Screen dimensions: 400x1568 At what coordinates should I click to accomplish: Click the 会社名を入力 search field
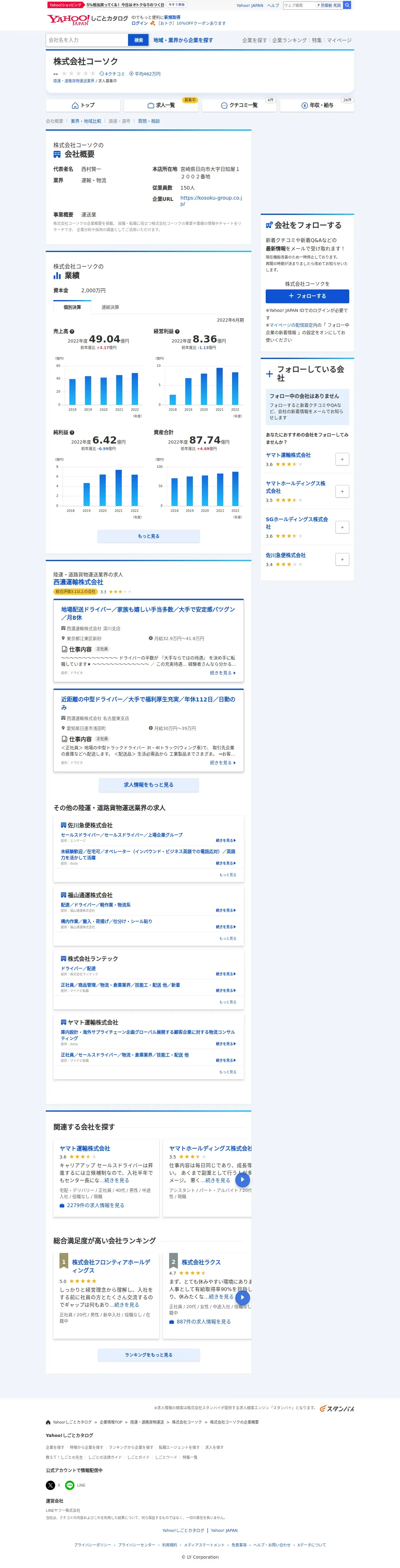(x=87, y=40)
